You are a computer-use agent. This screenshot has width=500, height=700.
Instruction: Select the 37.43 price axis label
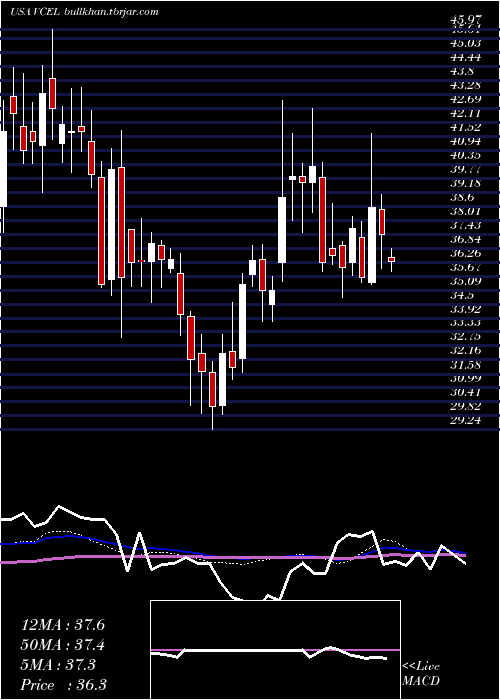(x=466, y=225)
